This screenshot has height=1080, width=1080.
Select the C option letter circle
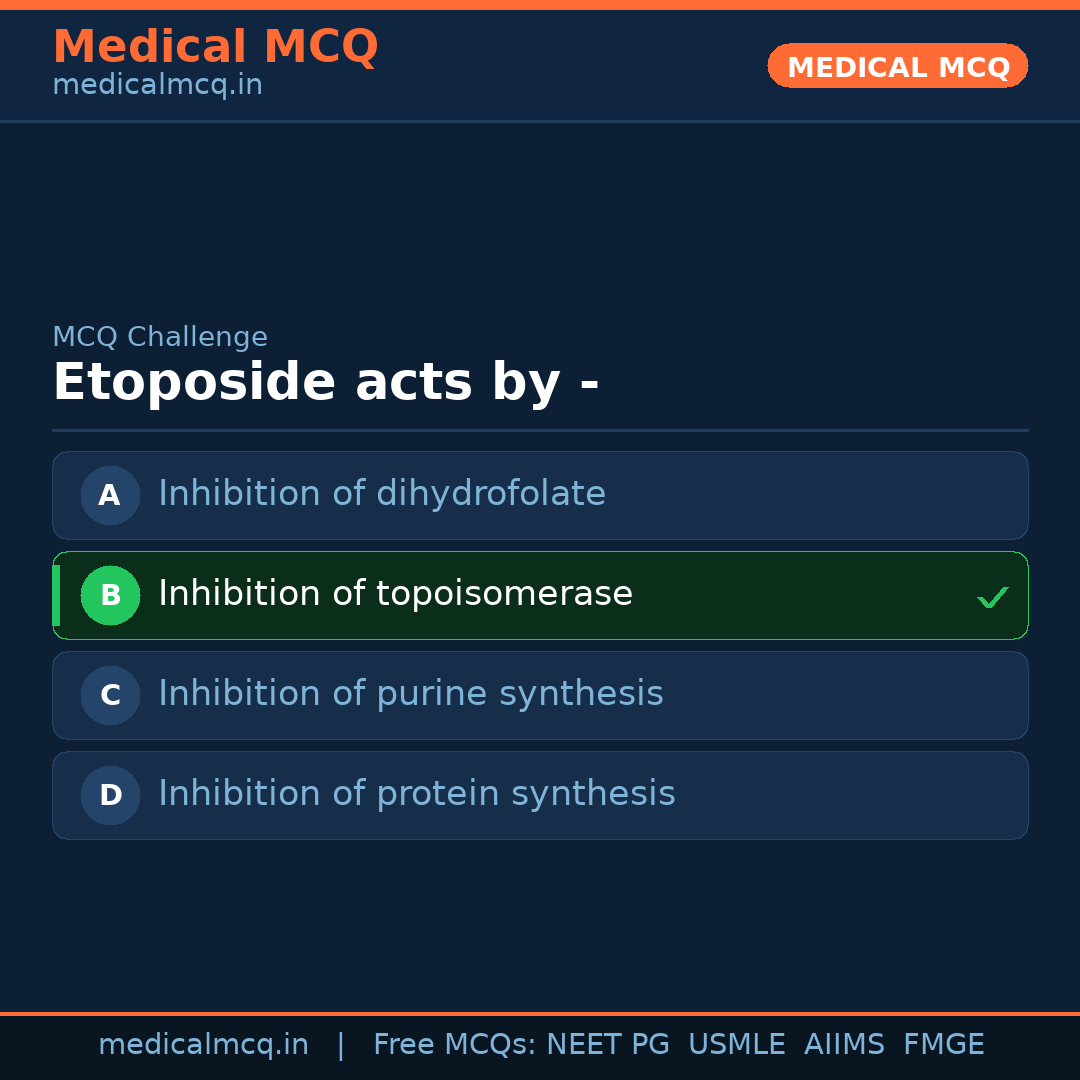(x=110, y=695)
